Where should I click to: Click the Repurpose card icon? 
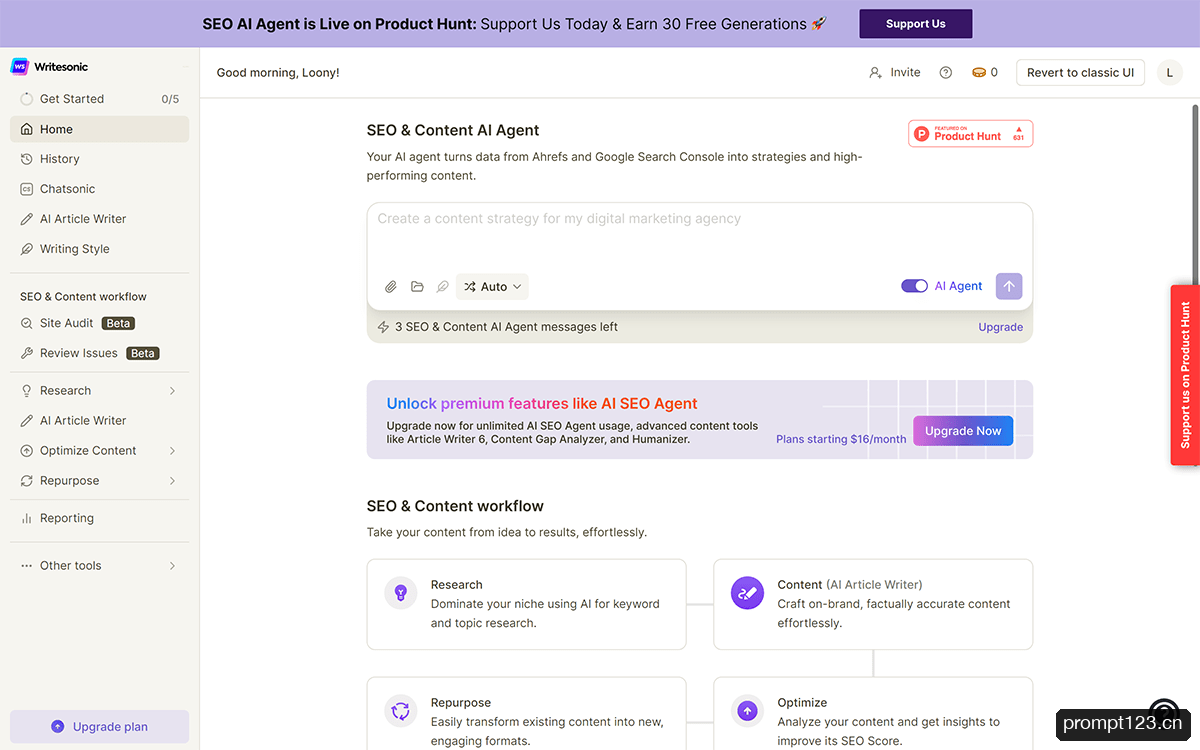[x=401, y=711]
